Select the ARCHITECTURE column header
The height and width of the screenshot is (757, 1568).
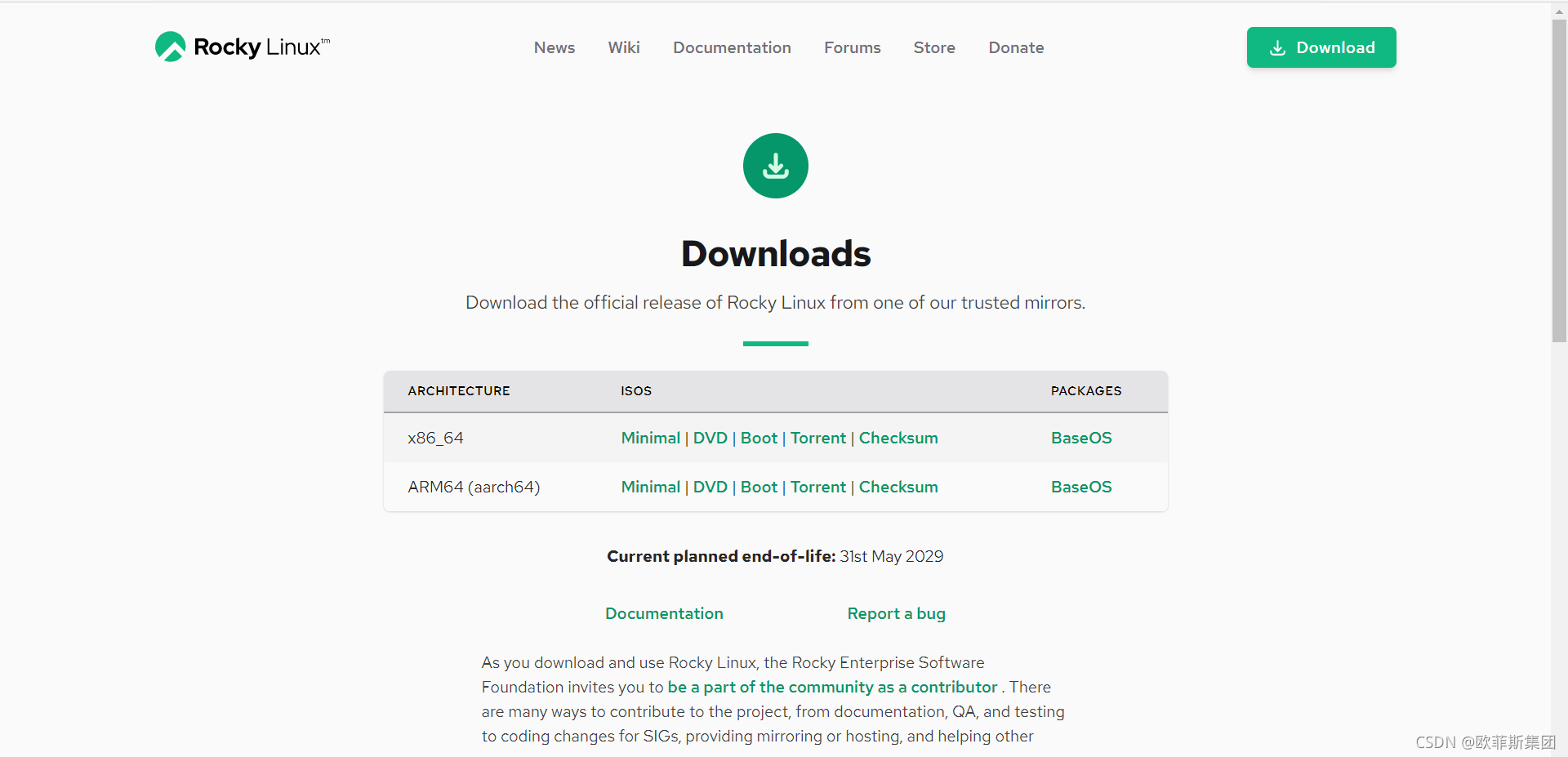(459, 391)
